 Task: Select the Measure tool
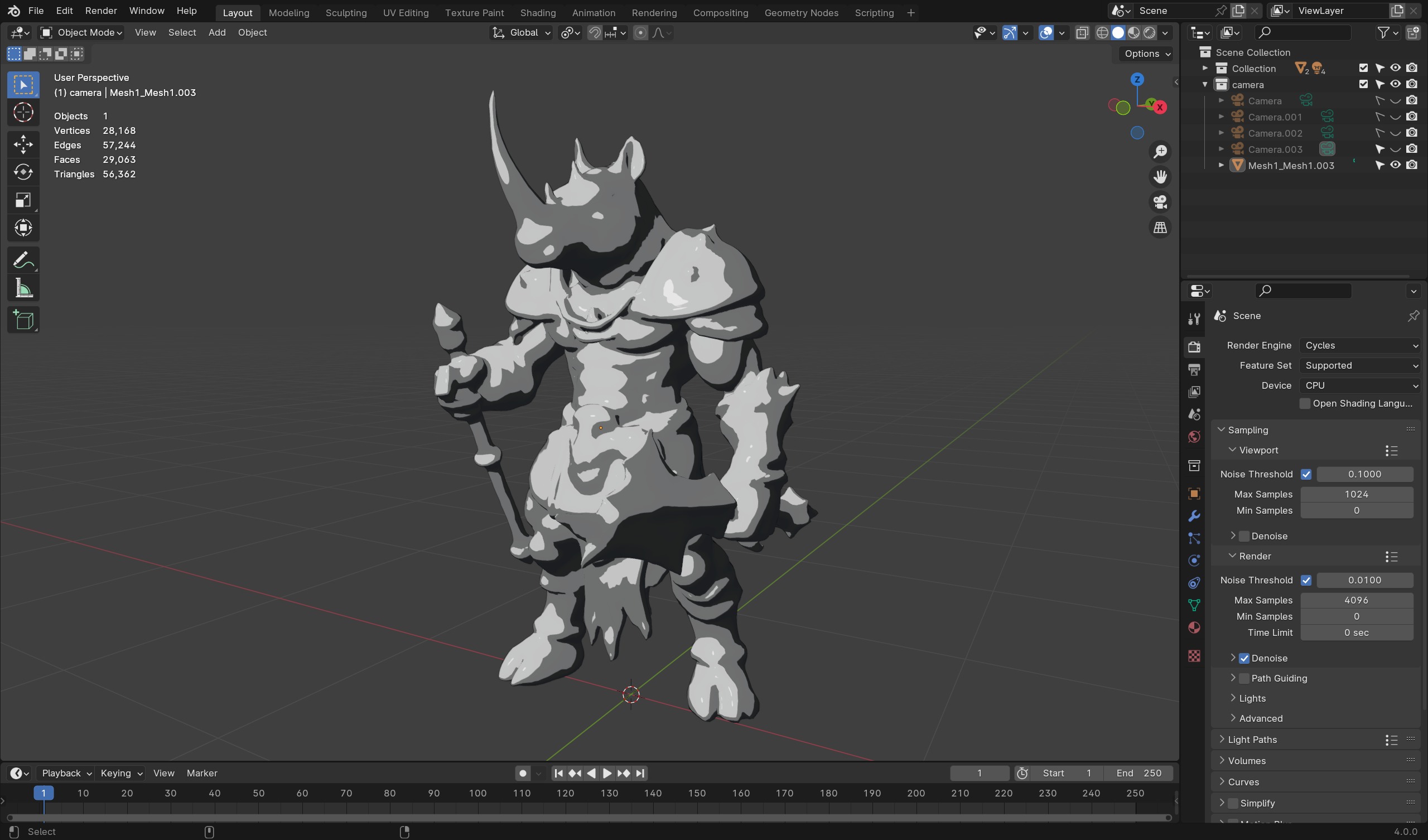[23, 288]
